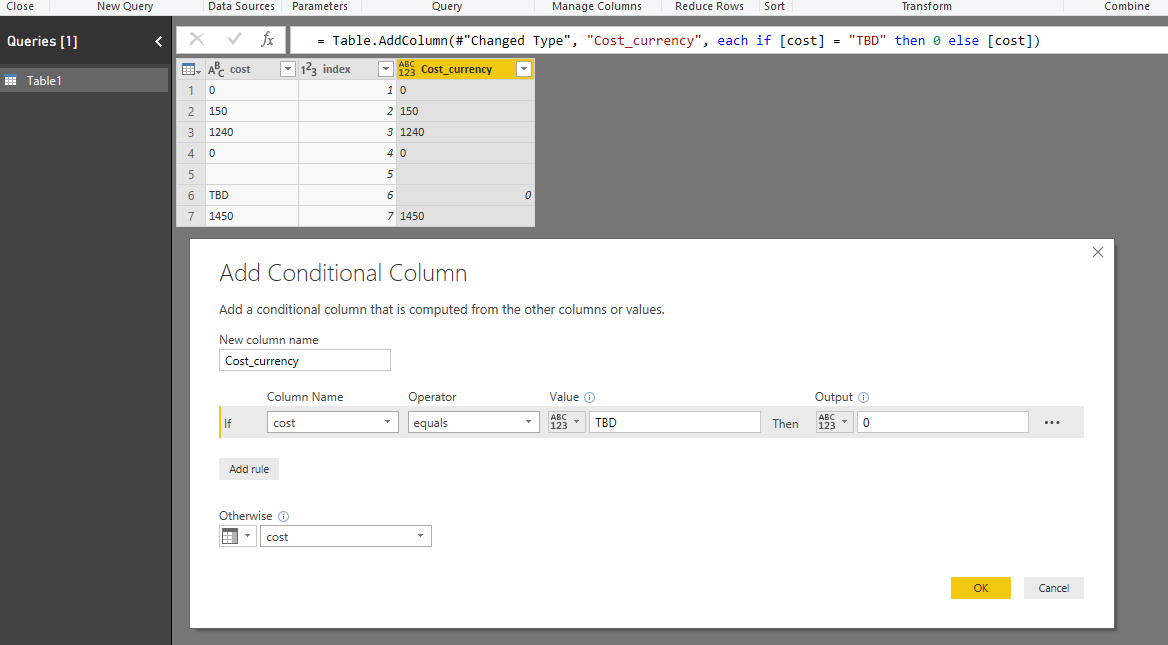Screen dimensions: 1168x645
Task: Open the Reduce Rows ribbon group
Action: tap(709, 6)
